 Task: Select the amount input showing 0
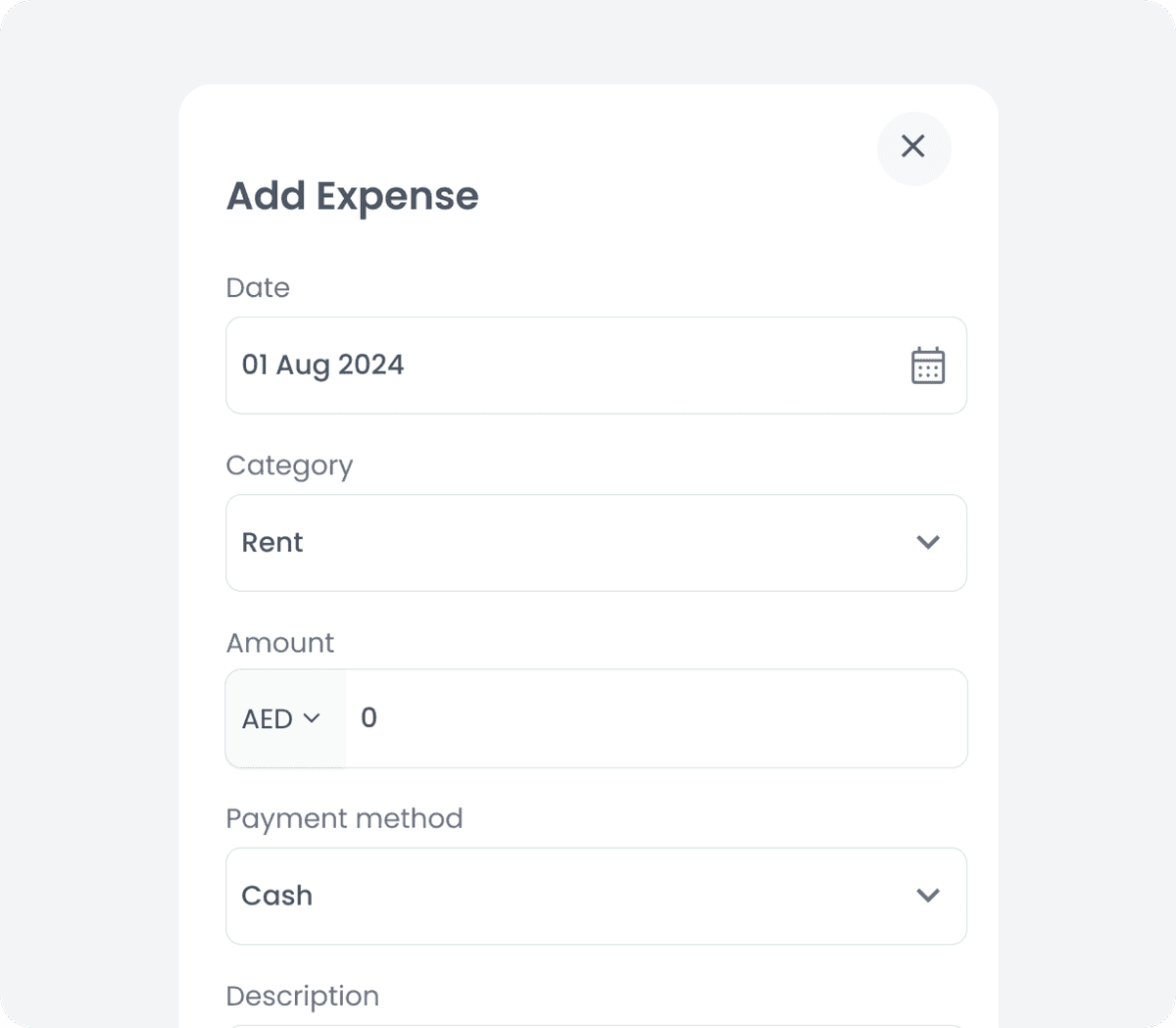pyautogui.click(x=657, y=718)
